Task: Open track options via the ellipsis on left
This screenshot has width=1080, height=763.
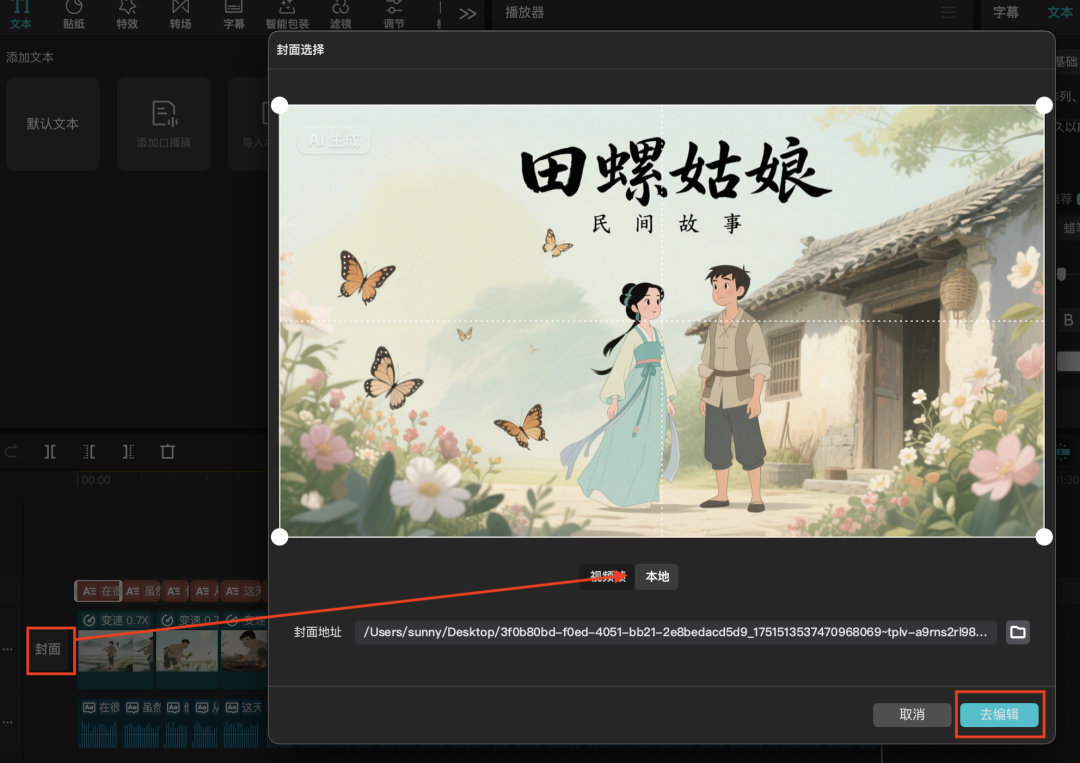Action: (8, 651)
